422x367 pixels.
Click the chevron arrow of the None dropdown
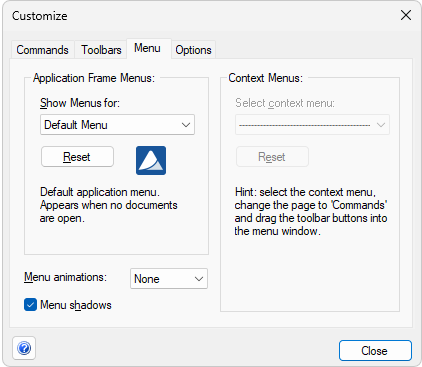coord(199,279)
